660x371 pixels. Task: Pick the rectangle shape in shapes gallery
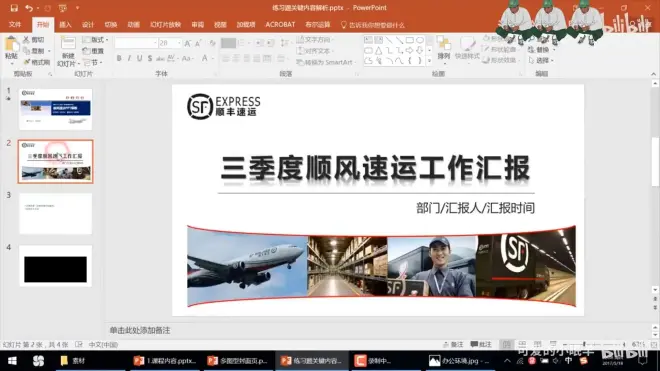[409, 40]
